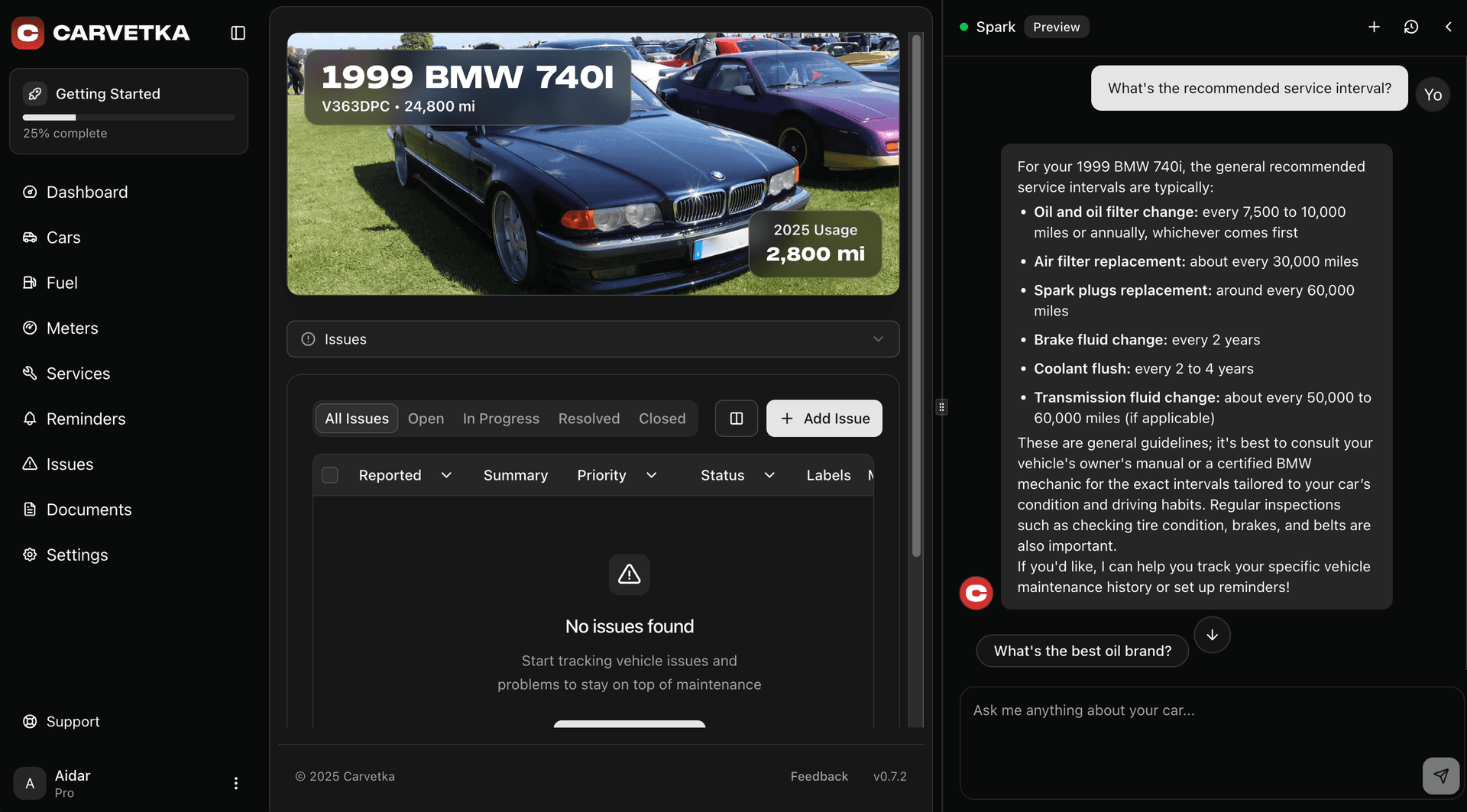
Task: Switch to the In Progress tab
Action: [x=501, y=419]
